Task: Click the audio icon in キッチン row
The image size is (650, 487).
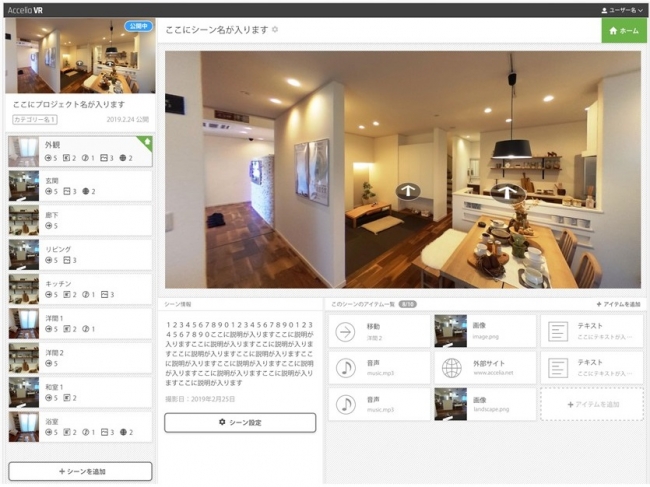Action: coord(88,295)
